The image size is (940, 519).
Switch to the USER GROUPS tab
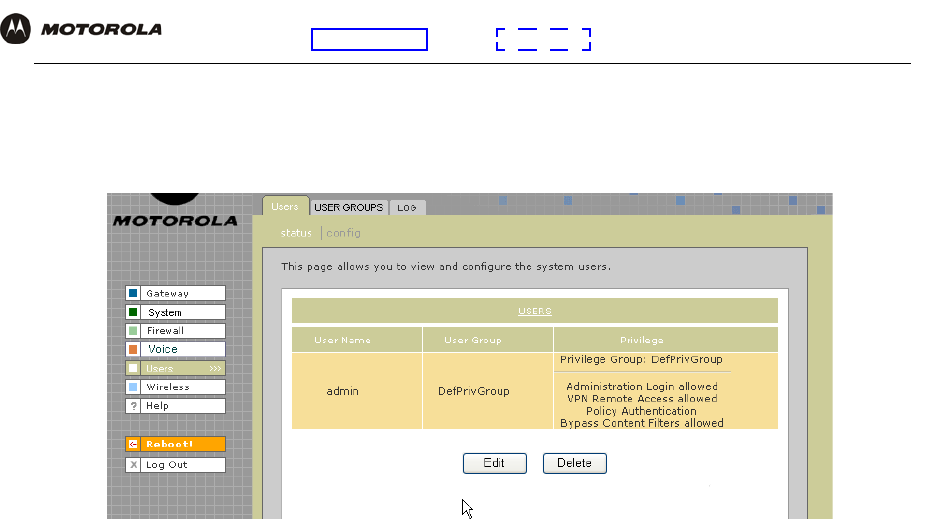[x=348, y=207]
